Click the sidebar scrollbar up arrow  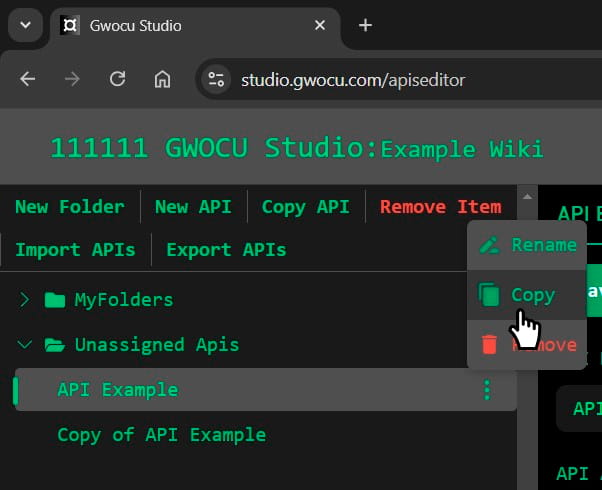[x=528, y=196]
